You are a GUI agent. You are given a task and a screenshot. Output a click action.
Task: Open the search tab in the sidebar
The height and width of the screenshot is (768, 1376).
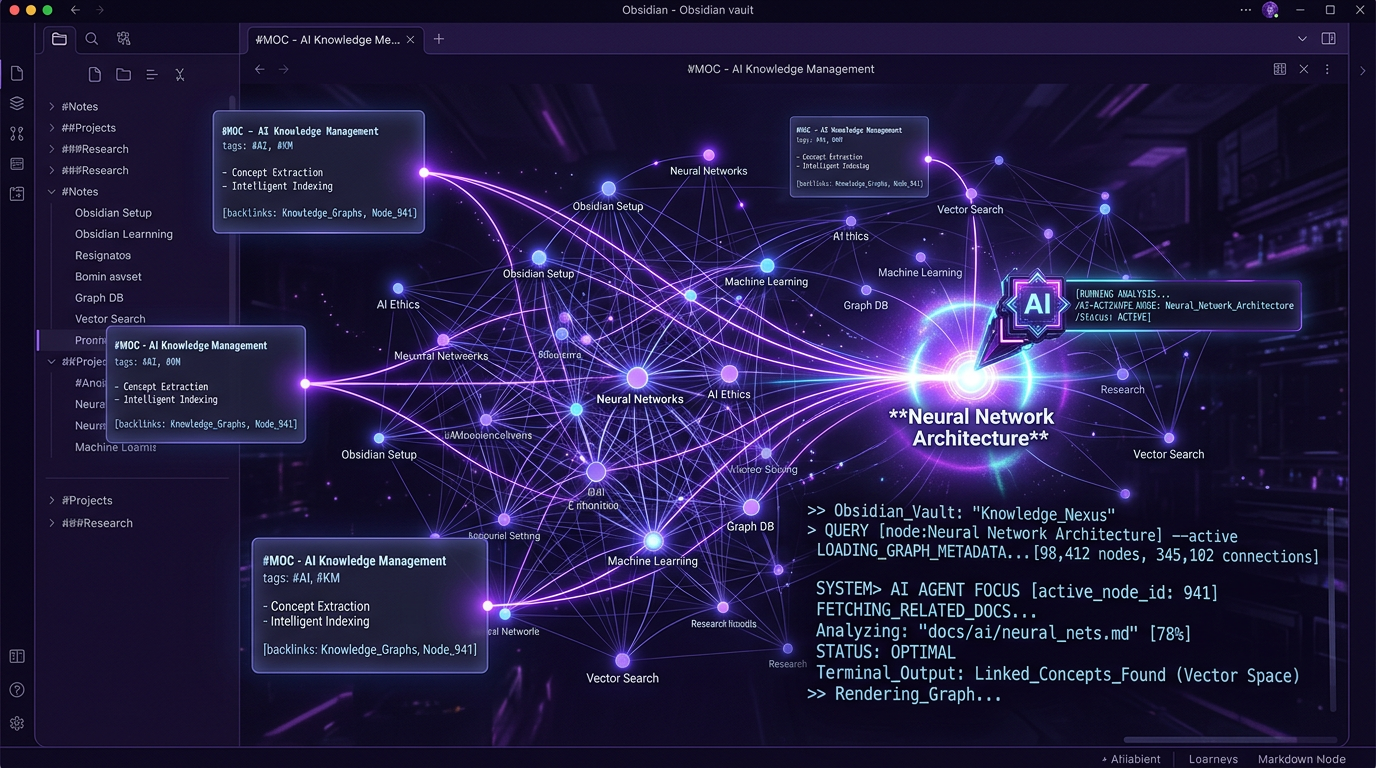coord(92,39)
